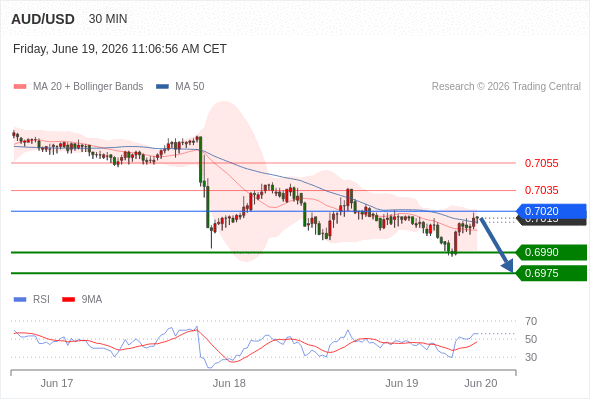This screenshot has width=590, height=400.
Task: Click the green 0.6975 support tag
Action: pyautogui.click(x=551, y=273)
